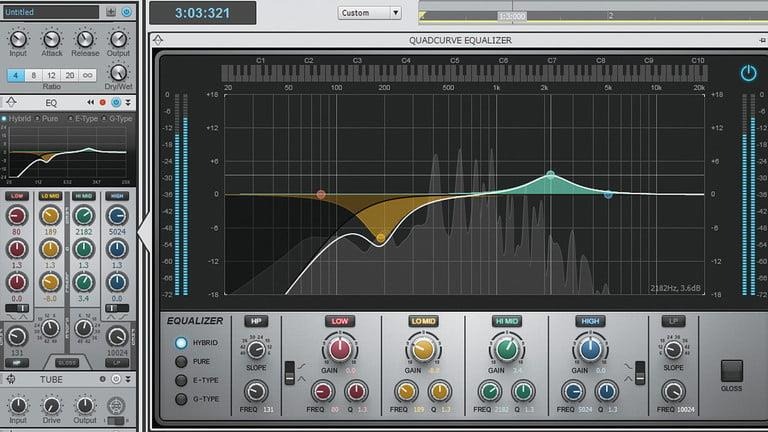
Task: Select PURE mode in large equalizer
Action: pos(181,361)
